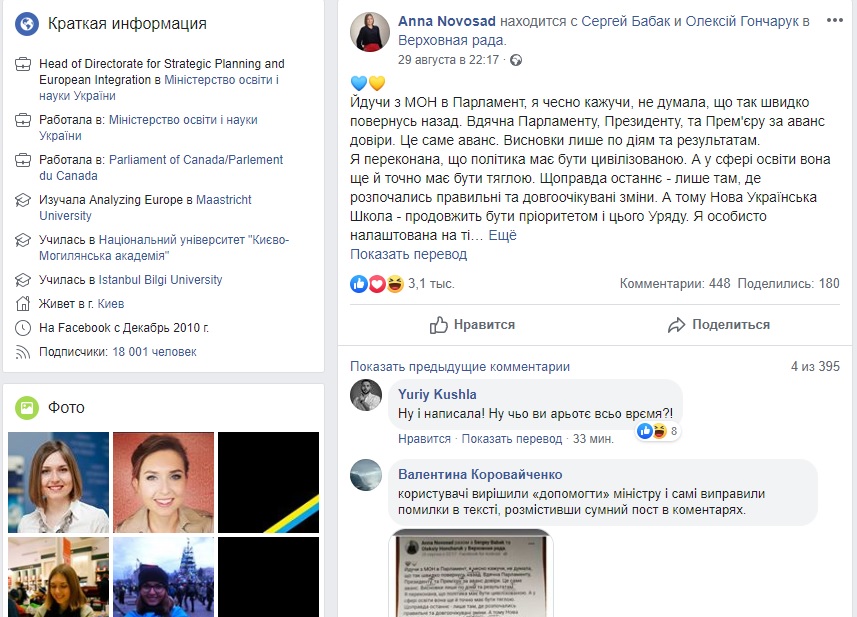The image size is (857, 617).
Task: Expand the post text with Ещё
Action: point(502,236)
